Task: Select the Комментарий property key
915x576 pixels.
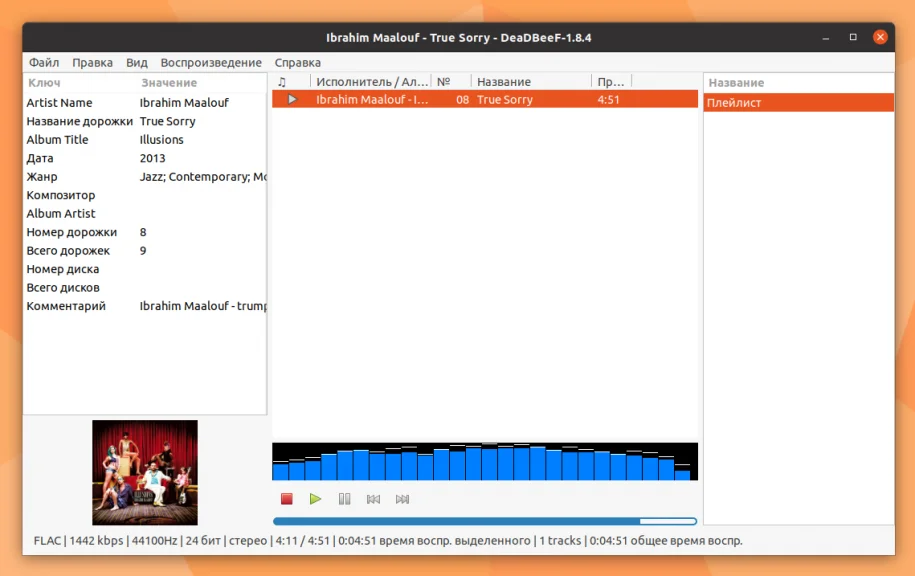Action: pos(66,306)
